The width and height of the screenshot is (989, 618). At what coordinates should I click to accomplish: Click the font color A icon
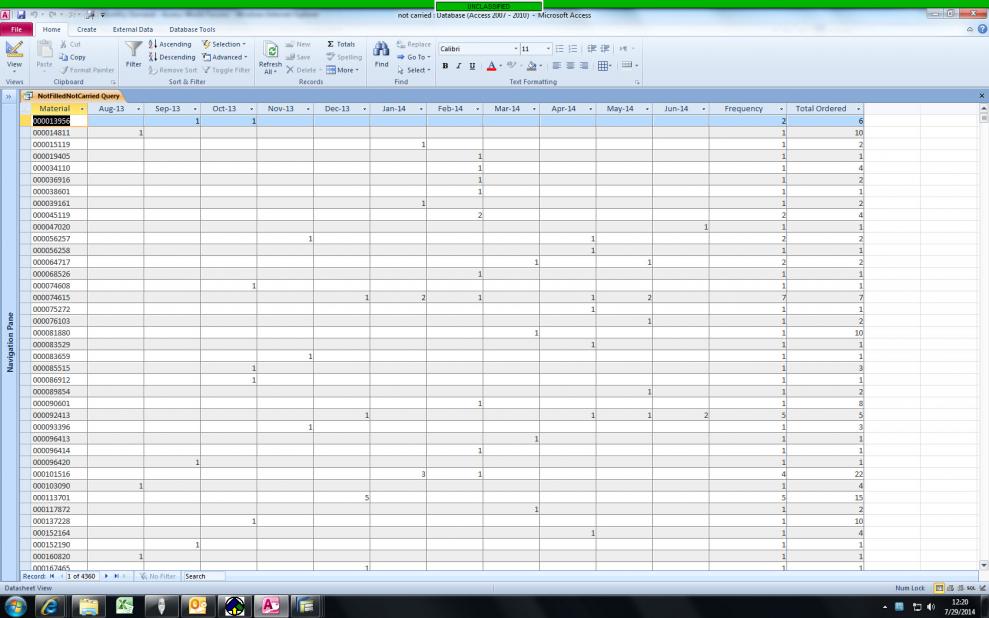[491, 66]
